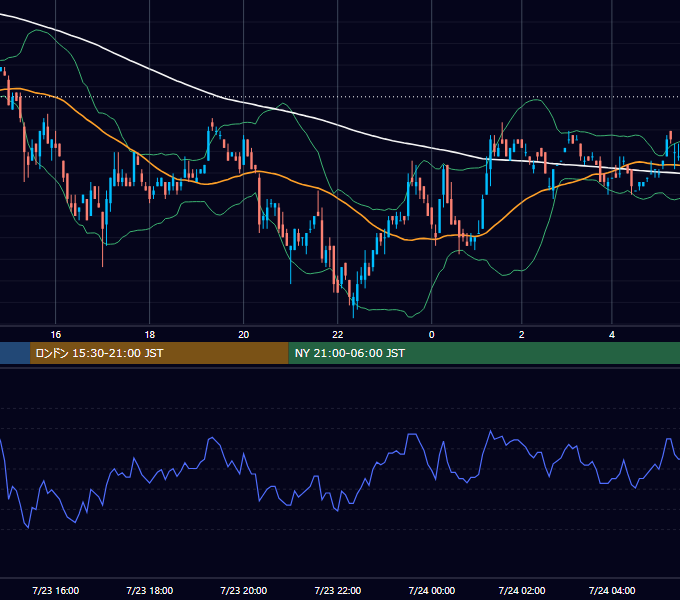This screenshot has width=680, height=600.
Task: Click the 7/23 20:00 date label
Action: click(x=244, y=591)
